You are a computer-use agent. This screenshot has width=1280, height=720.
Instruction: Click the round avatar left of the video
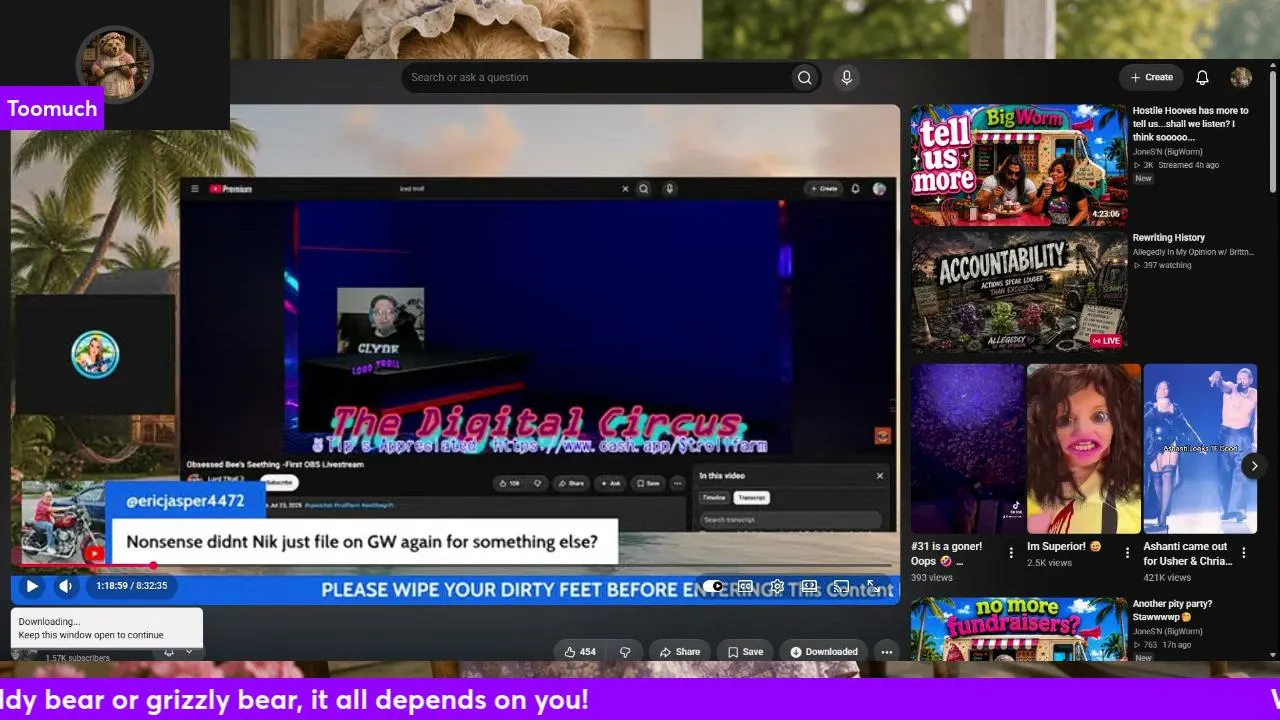[x=95, y=355]
